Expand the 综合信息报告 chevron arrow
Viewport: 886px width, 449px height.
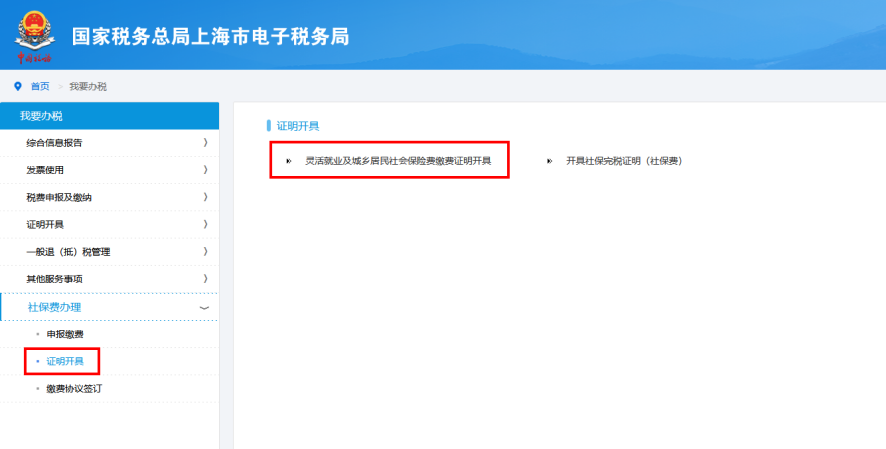(205, 143)
